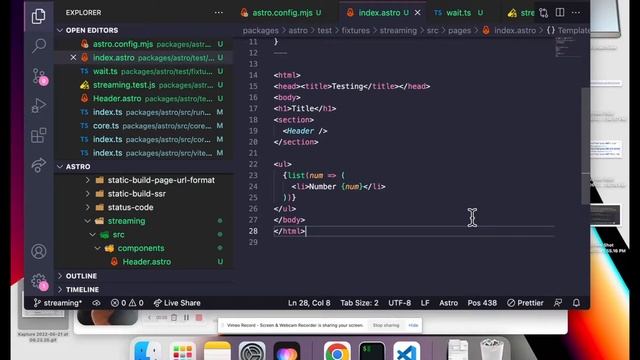Viewport: 640px width, 360px height.
Task: Collapse the ASTRO folder section
Action: click(78, 167)
